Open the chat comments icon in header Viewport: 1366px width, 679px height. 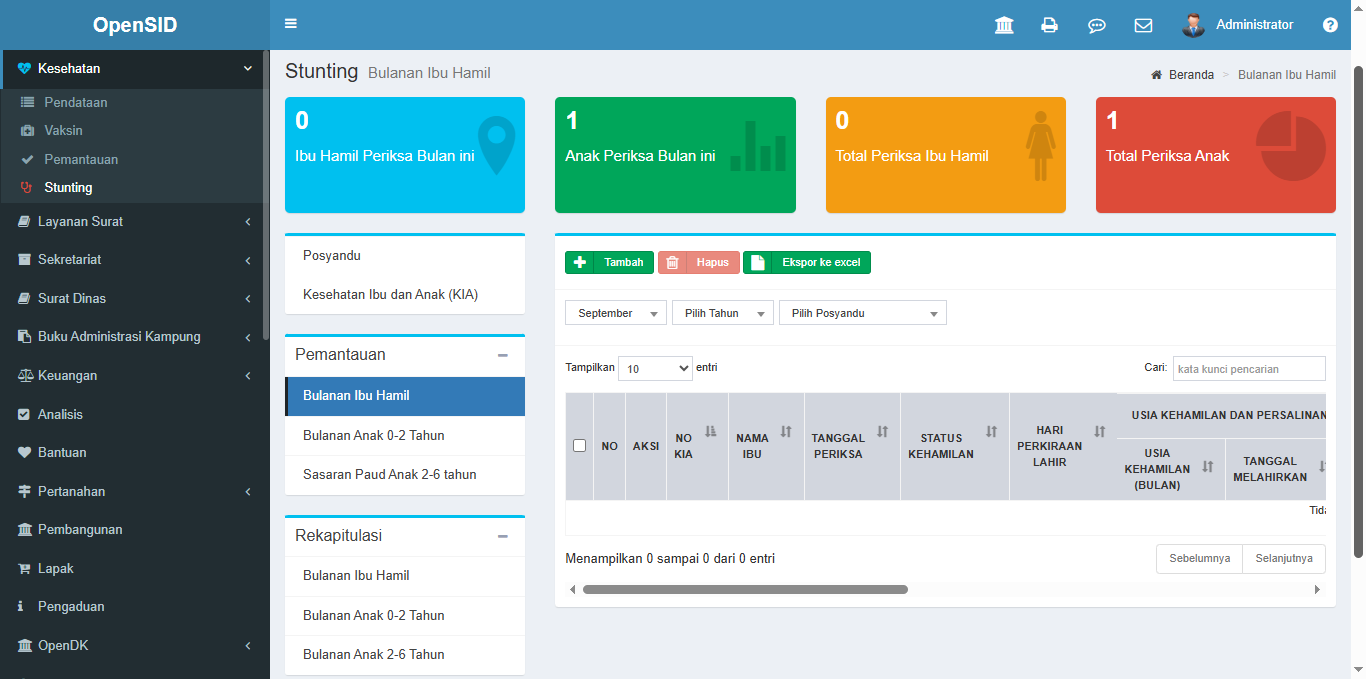1096,25
